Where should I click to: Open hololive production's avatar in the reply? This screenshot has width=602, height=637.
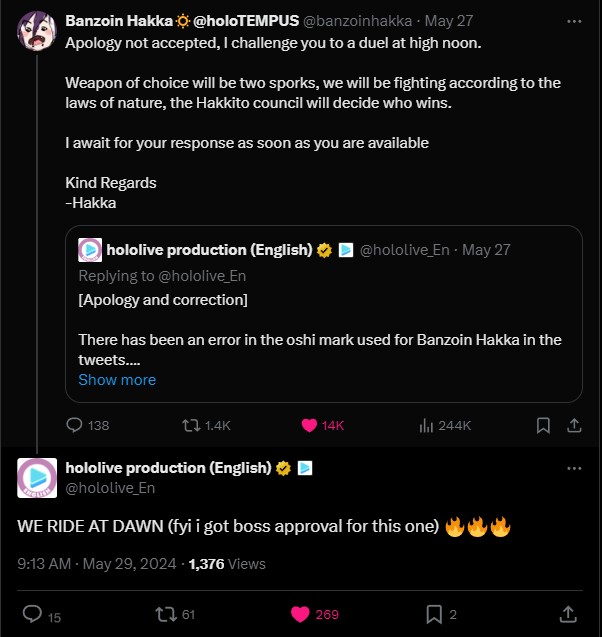pos(37,477)
